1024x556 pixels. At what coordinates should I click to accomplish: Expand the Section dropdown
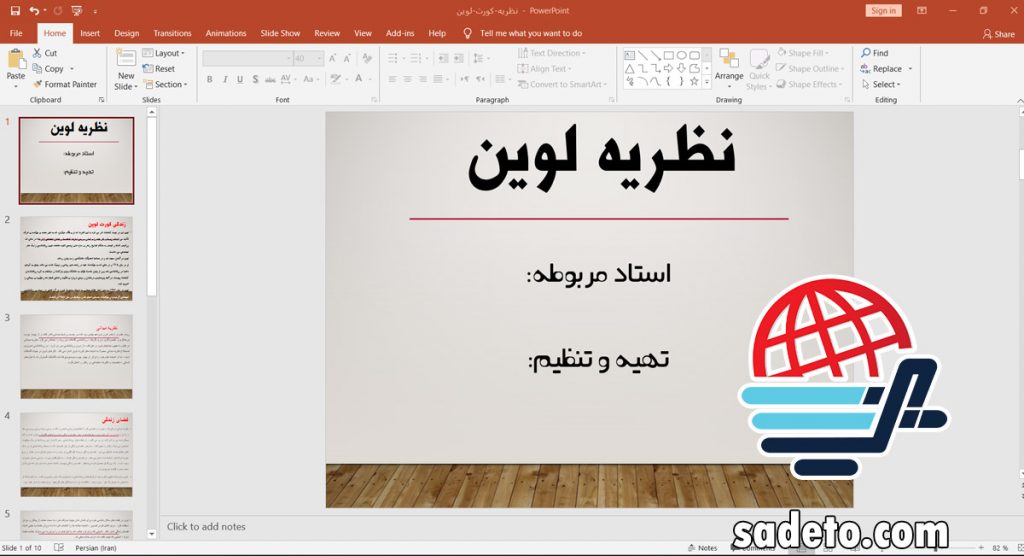click(165, 84)
